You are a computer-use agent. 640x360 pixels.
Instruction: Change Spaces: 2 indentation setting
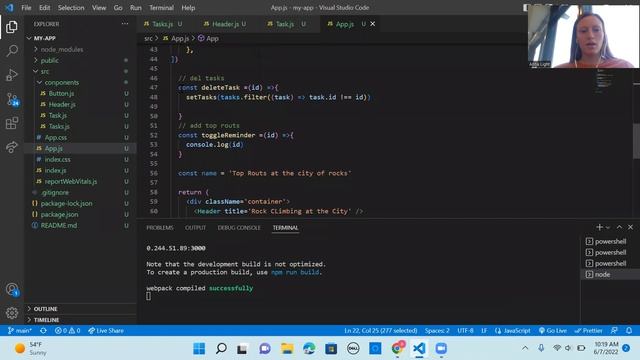pyautogui.click(x=437, y=331)
